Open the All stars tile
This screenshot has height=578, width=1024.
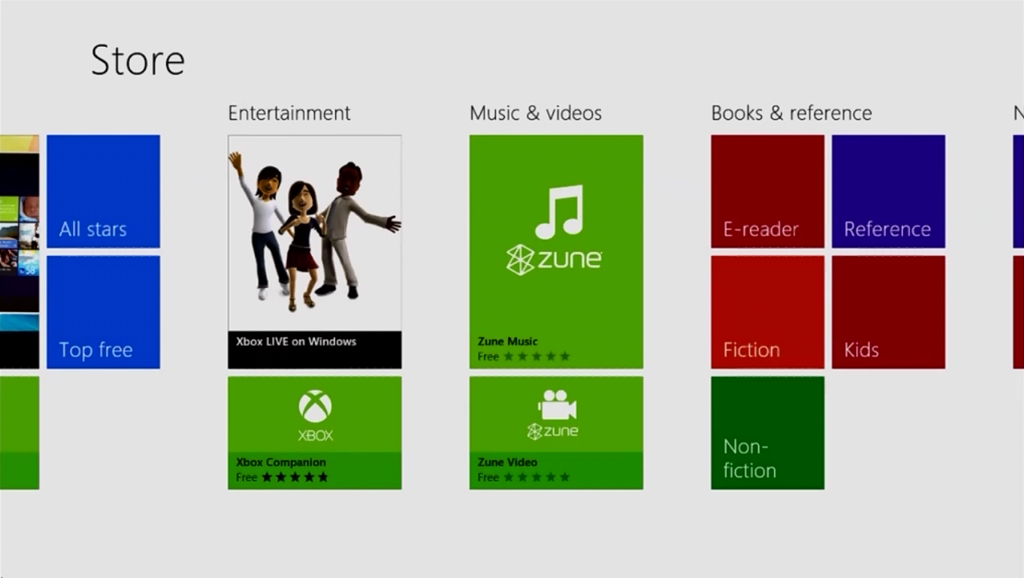(x=103, y=191)
